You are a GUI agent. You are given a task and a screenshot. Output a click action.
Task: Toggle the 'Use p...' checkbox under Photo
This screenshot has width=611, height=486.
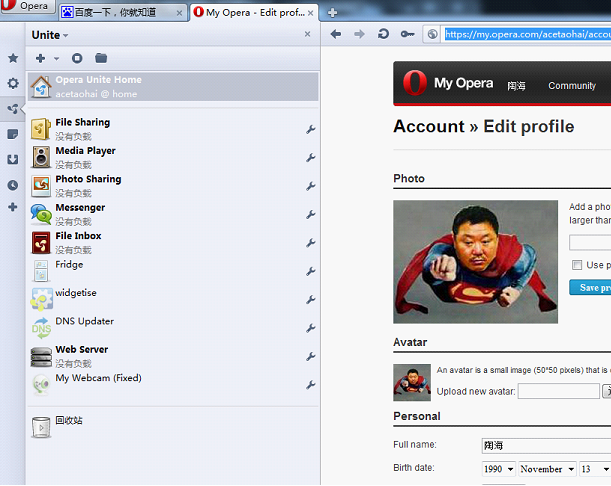pyautogui.click(x=577, y=265)
